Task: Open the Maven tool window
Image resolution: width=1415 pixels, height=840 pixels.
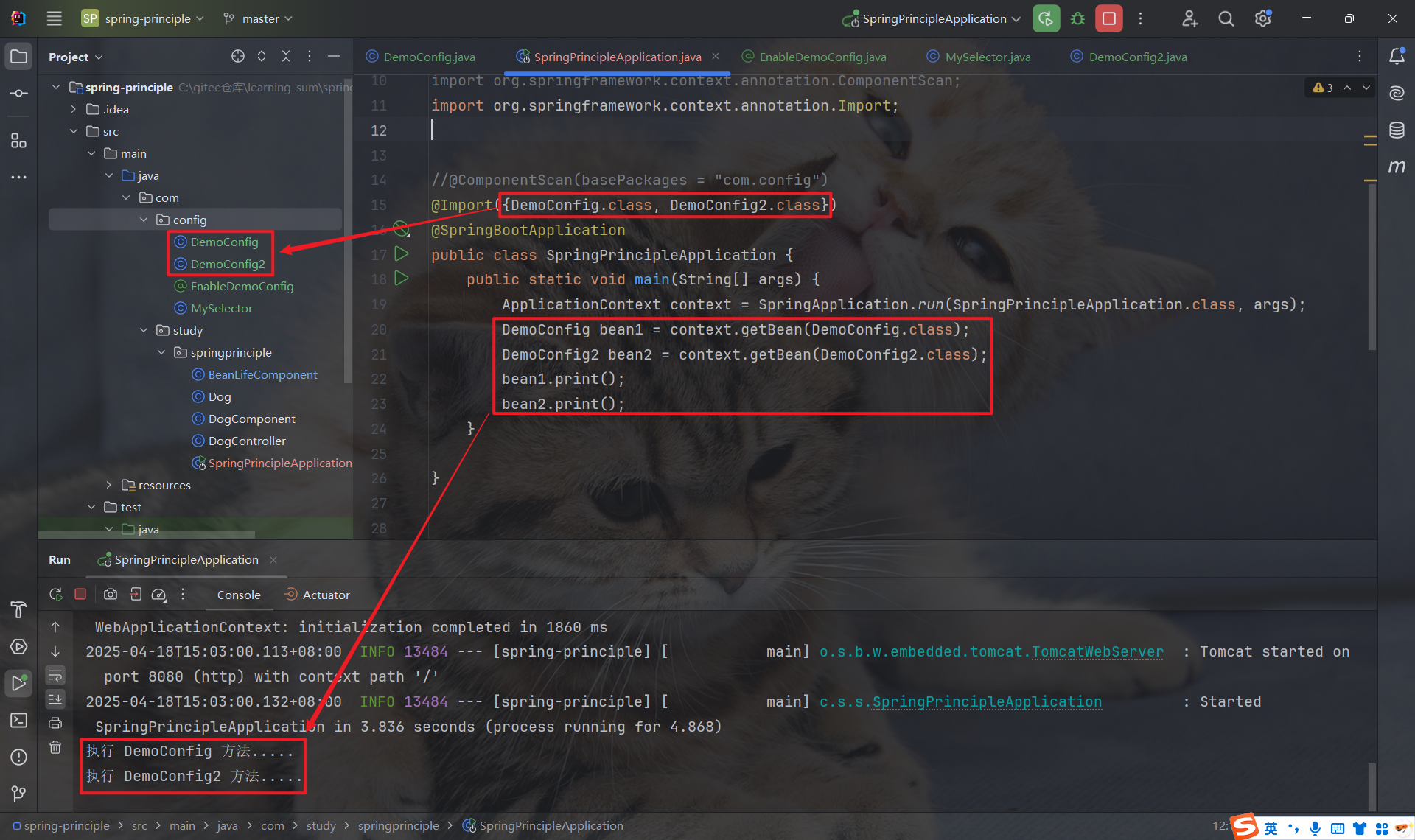Action: click(1397, 167)
